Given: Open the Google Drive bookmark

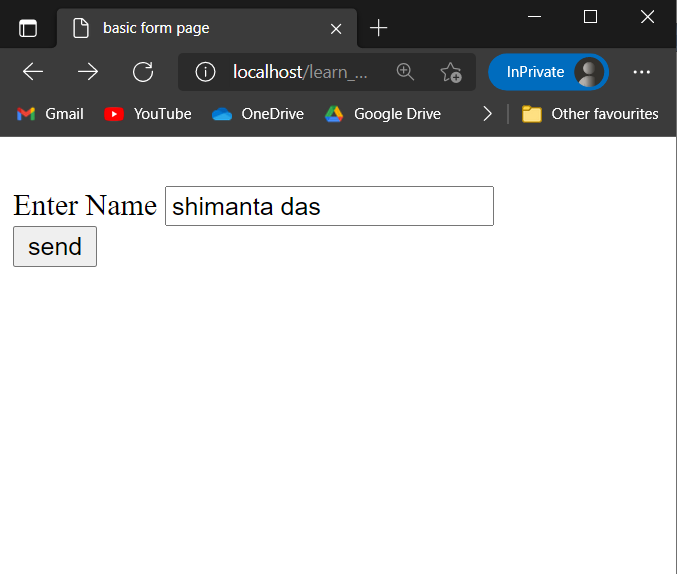Looking at the screenshot, I should pos(383,114).
